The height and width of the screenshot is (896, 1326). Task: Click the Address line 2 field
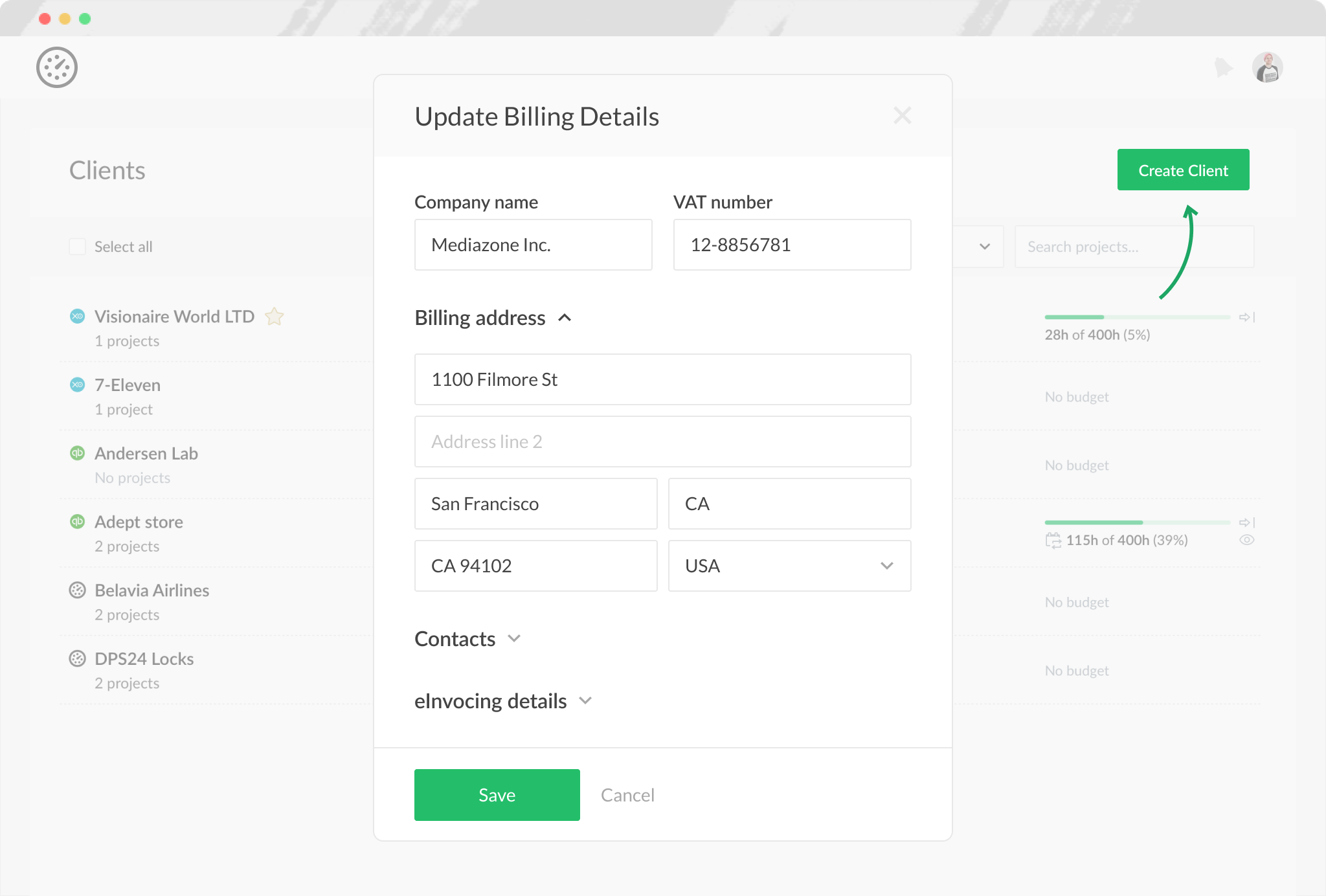coord(662,442)
